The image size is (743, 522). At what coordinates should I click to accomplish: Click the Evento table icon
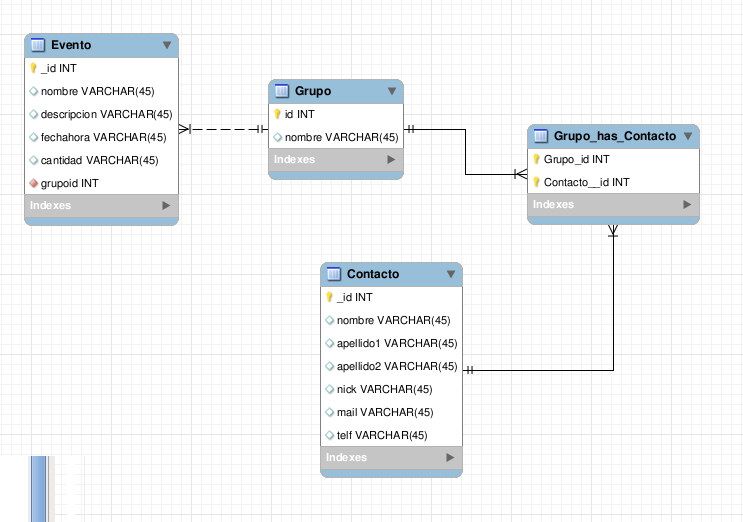[38, 45]
